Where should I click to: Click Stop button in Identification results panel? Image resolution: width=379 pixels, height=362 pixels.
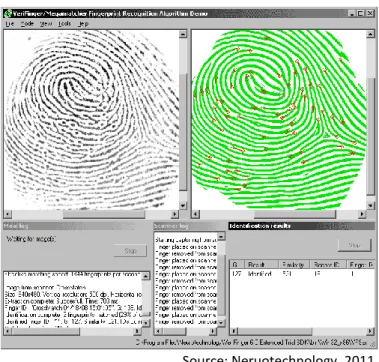point(354,245)
